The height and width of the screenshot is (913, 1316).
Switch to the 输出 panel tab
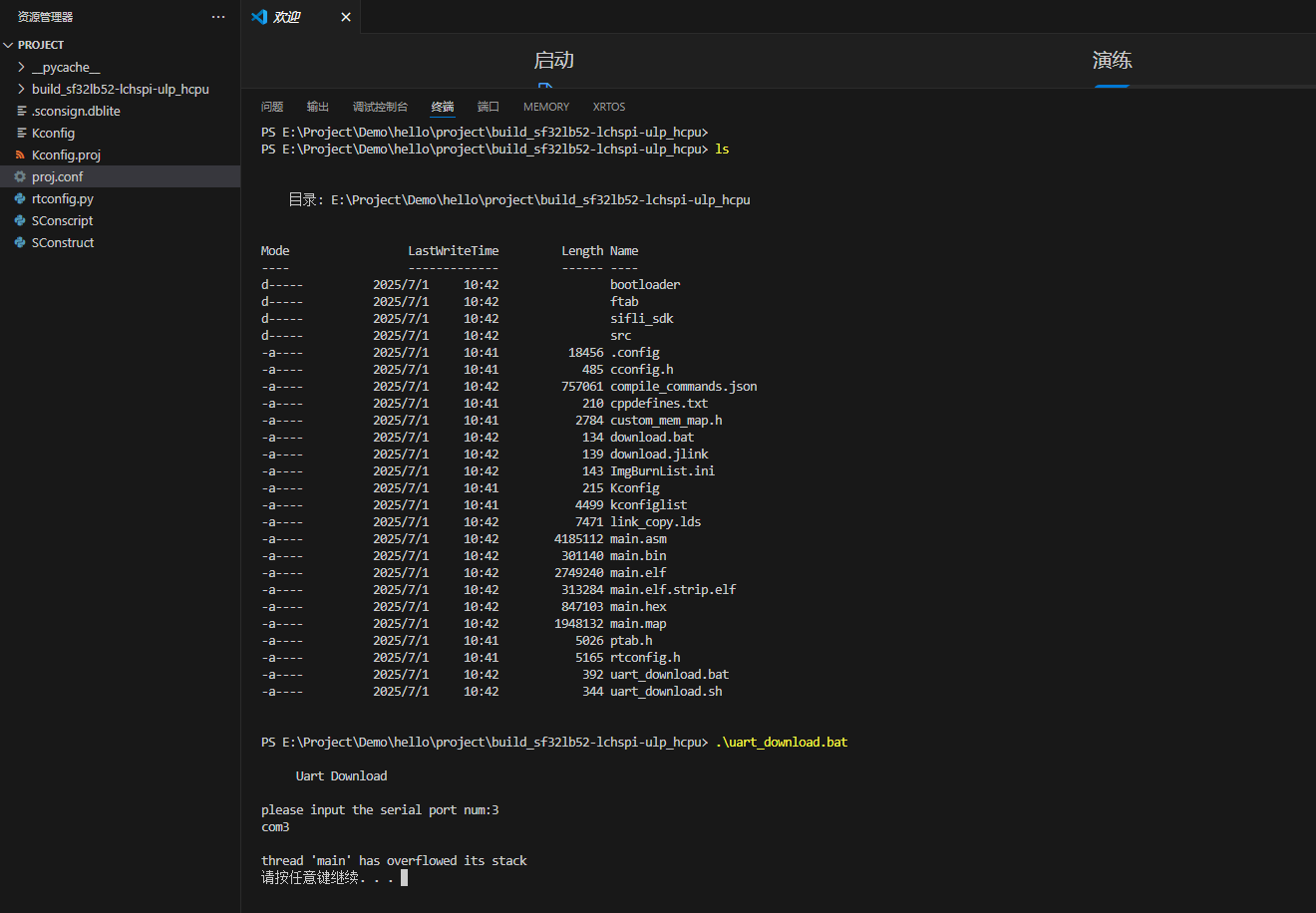318,107
